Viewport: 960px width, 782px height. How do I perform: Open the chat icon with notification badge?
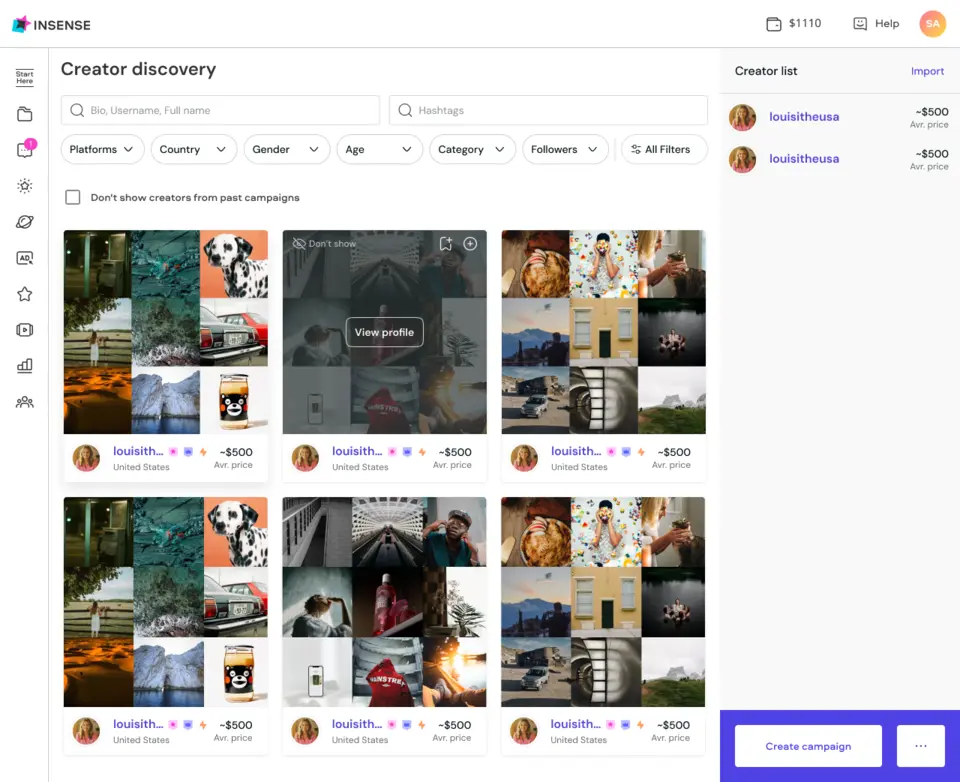point(24,149)
